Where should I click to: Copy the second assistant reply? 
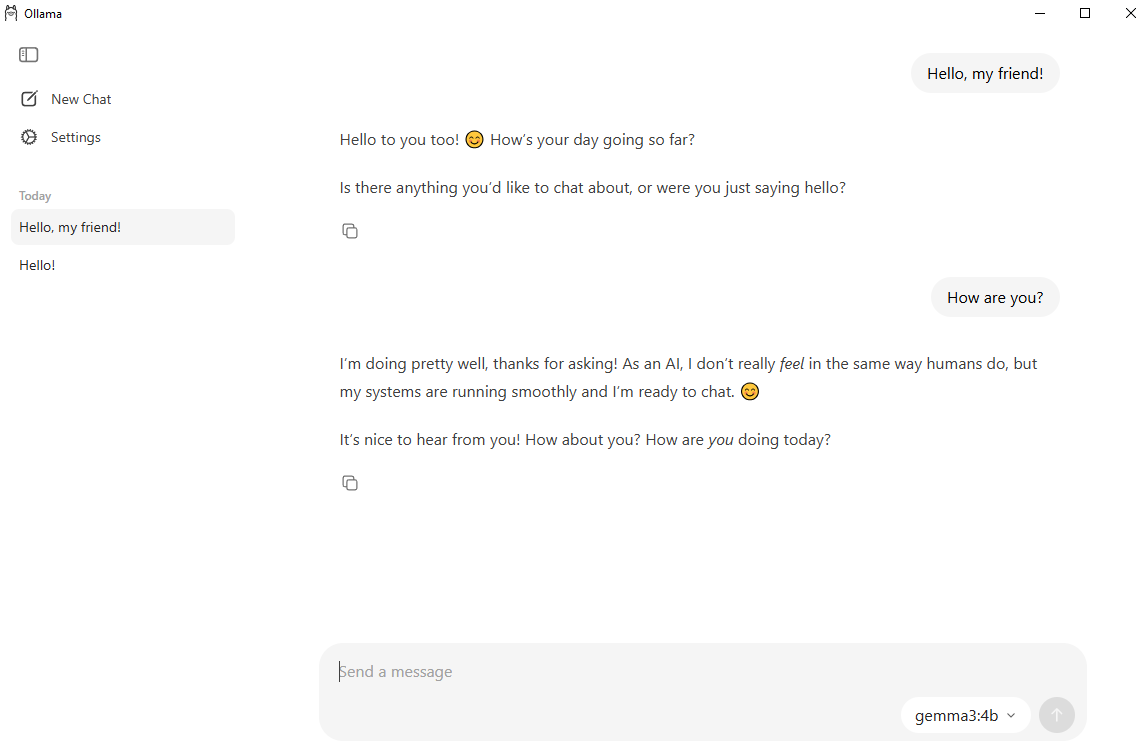point(350,483)
